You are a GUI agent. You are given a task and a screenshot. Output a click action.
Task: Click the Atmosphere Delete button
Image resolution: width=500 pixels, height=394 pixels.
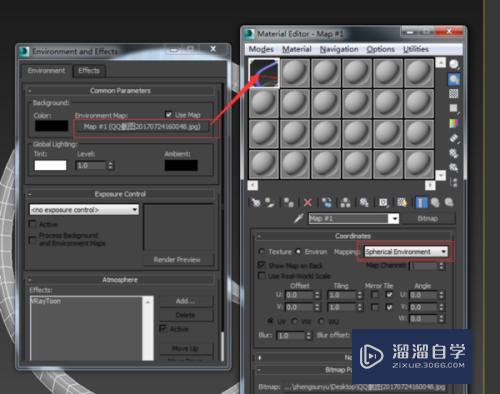pyautogui.click(x=186, y=315)
